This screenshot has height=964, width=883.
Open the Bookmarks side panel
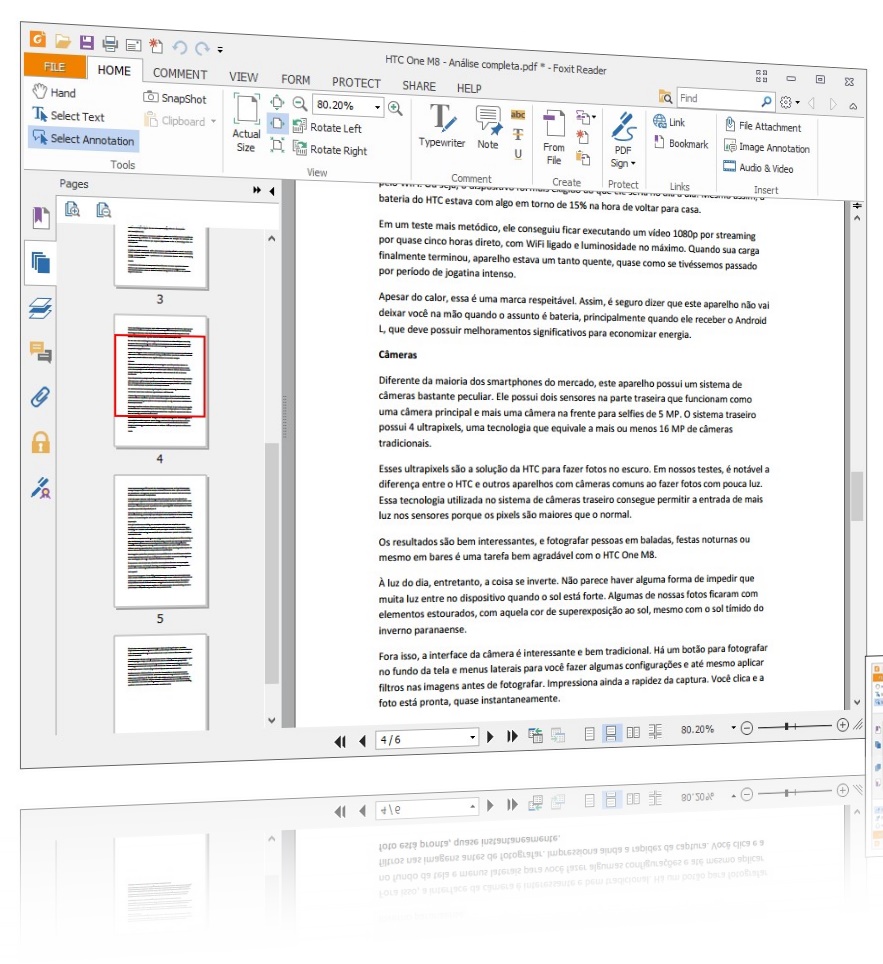pyautogui.click(x=41, y=218)
